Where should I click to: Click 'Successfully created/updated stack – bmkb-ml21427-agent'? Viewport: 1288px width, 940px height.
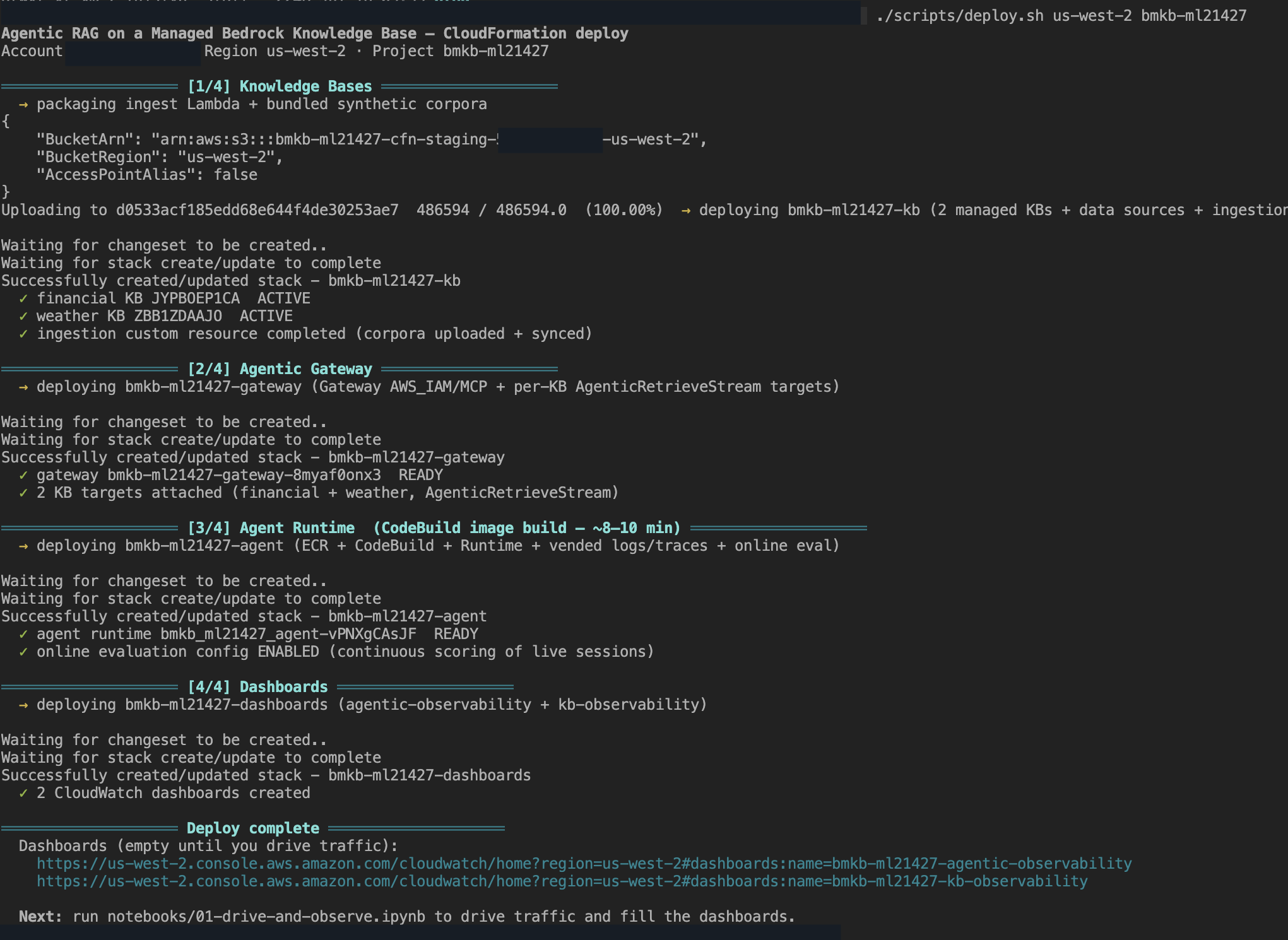point(244,616)
